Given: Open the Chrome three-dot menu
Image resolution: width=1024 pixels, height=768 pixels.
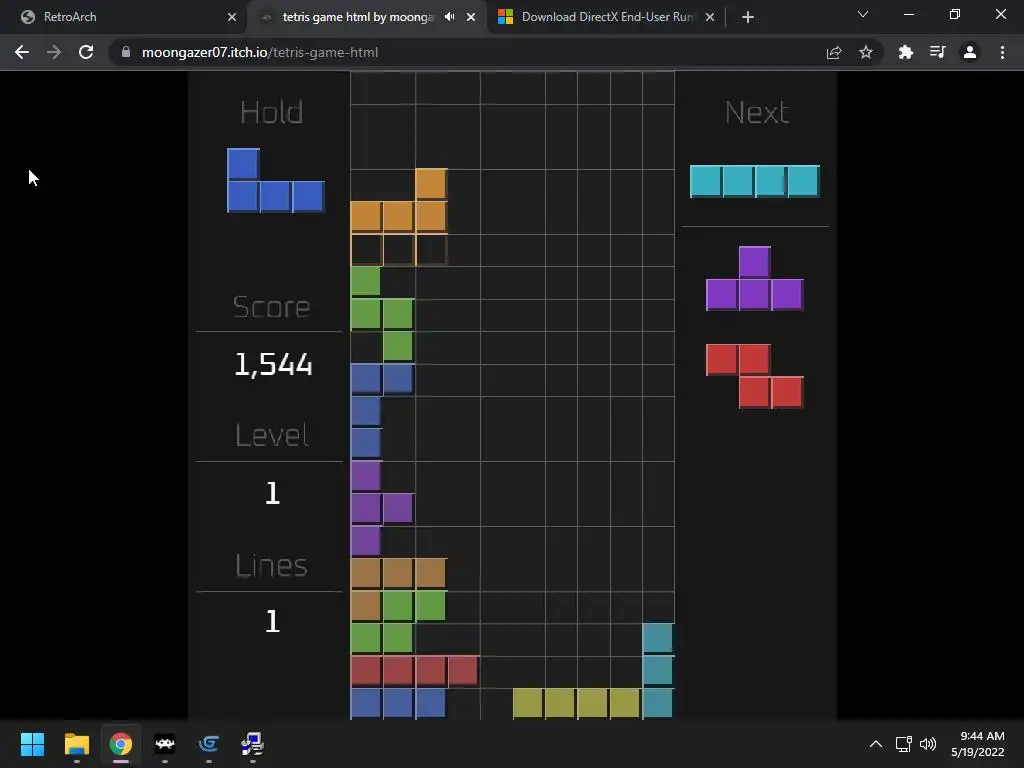Looking at the screenshot, I should pyautogui.click(x=1002, y=52).
